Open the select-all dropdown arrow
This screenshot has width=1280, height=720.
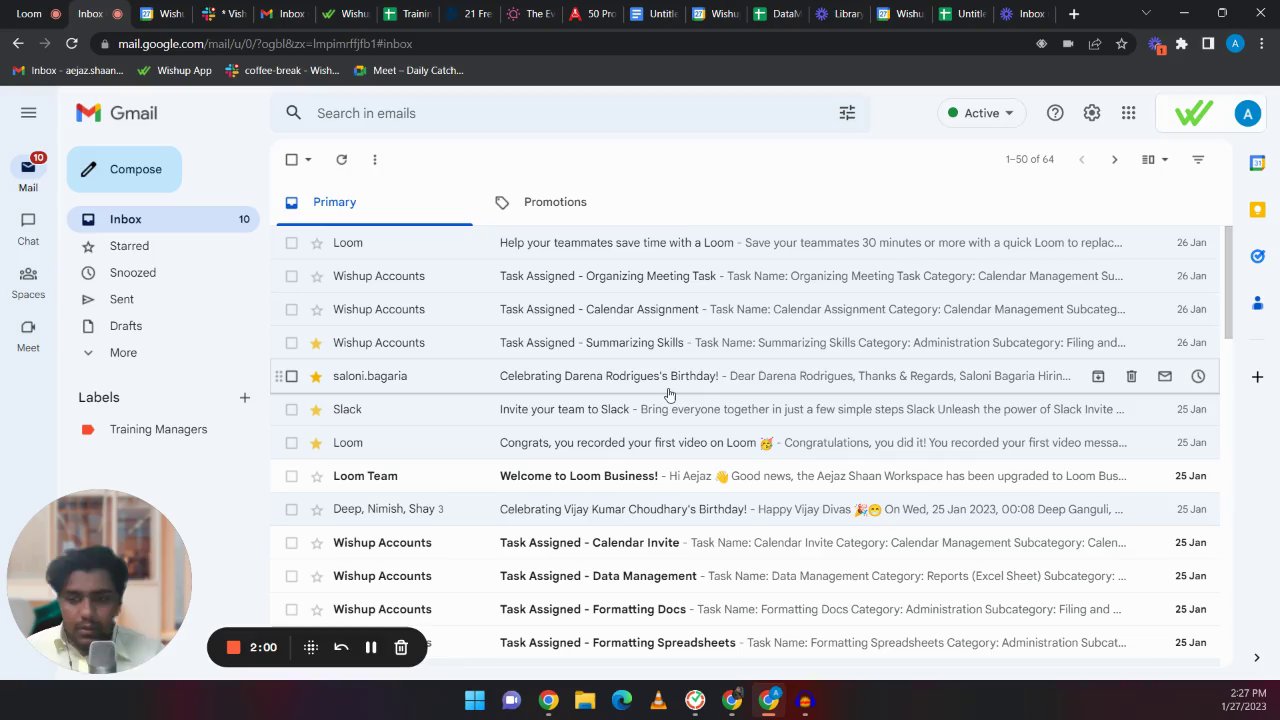coord(308,160)
